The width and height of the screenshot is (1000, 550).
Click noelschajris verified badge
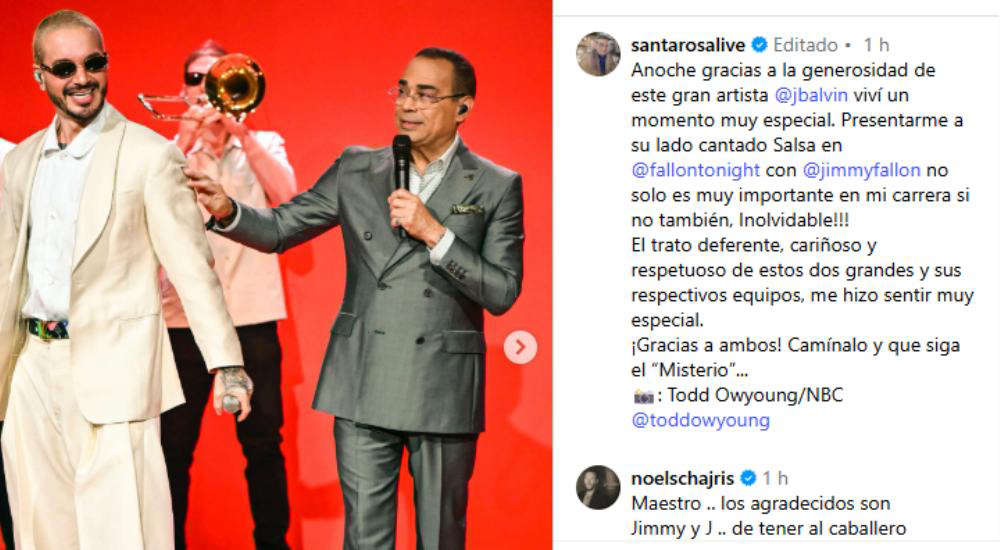coord(748,478)
